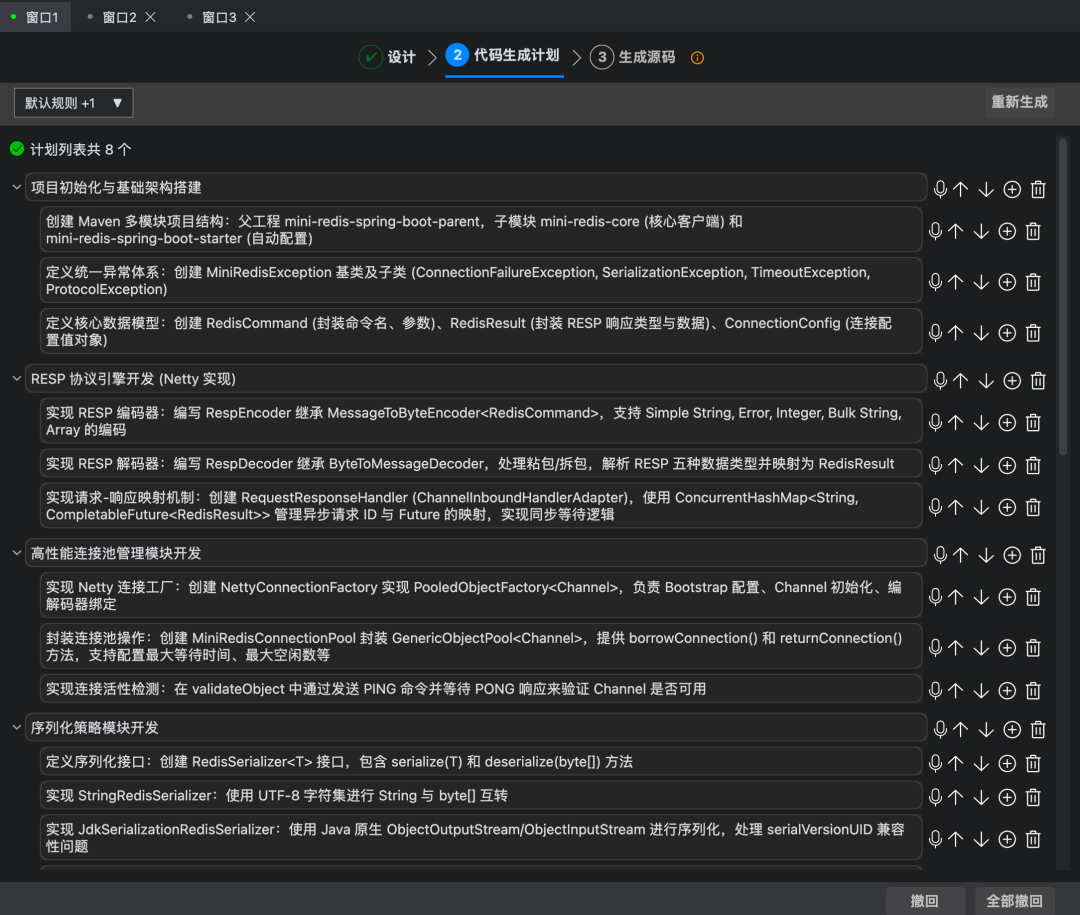Screen dimensions: 1080x915
Task: Edit the 实现连接活性检测 plan text
Action: [x=481, y=689]
